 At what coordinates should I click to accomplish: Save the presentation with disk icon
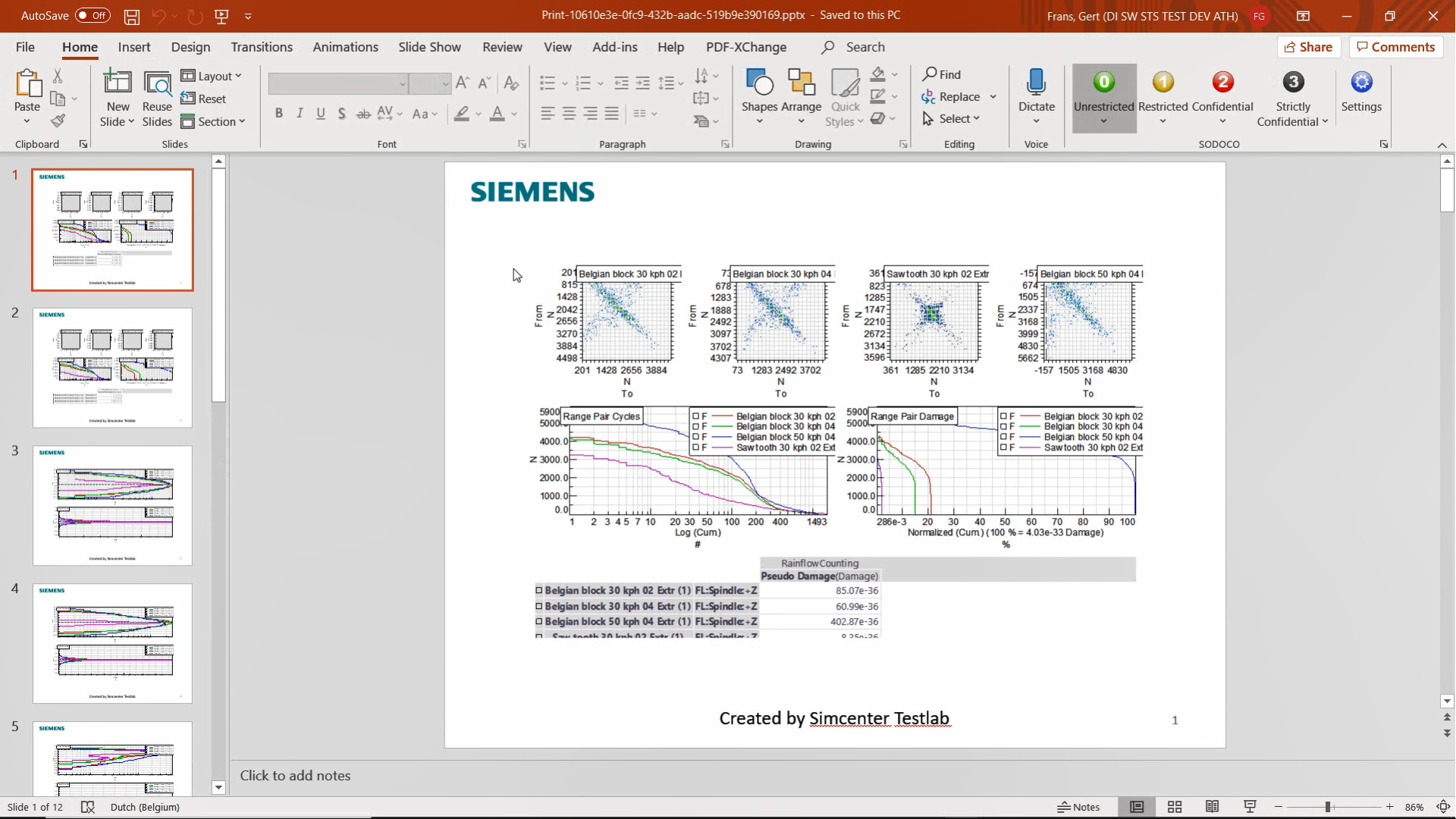132,16
